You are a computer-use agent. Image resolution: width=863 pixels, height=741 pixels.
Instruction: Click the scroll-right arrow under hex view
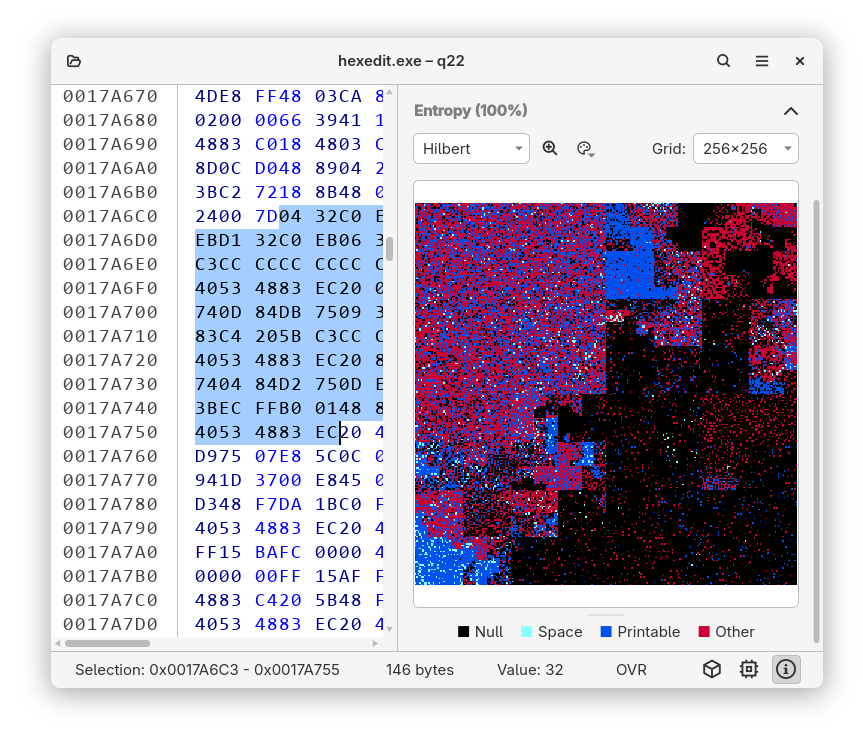(x=375, y=644)
